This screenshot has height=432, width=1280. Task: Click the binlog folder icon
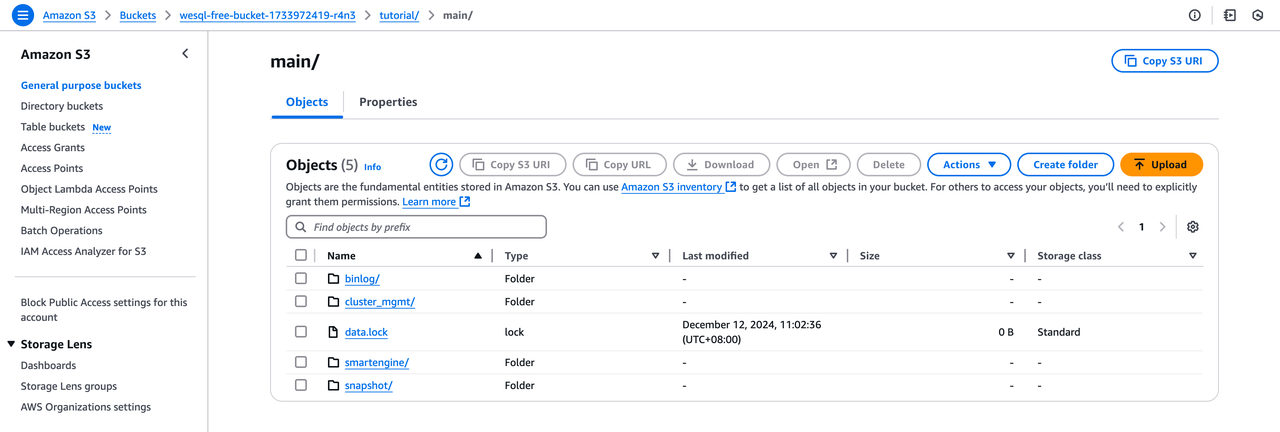[x=333, y=279]
